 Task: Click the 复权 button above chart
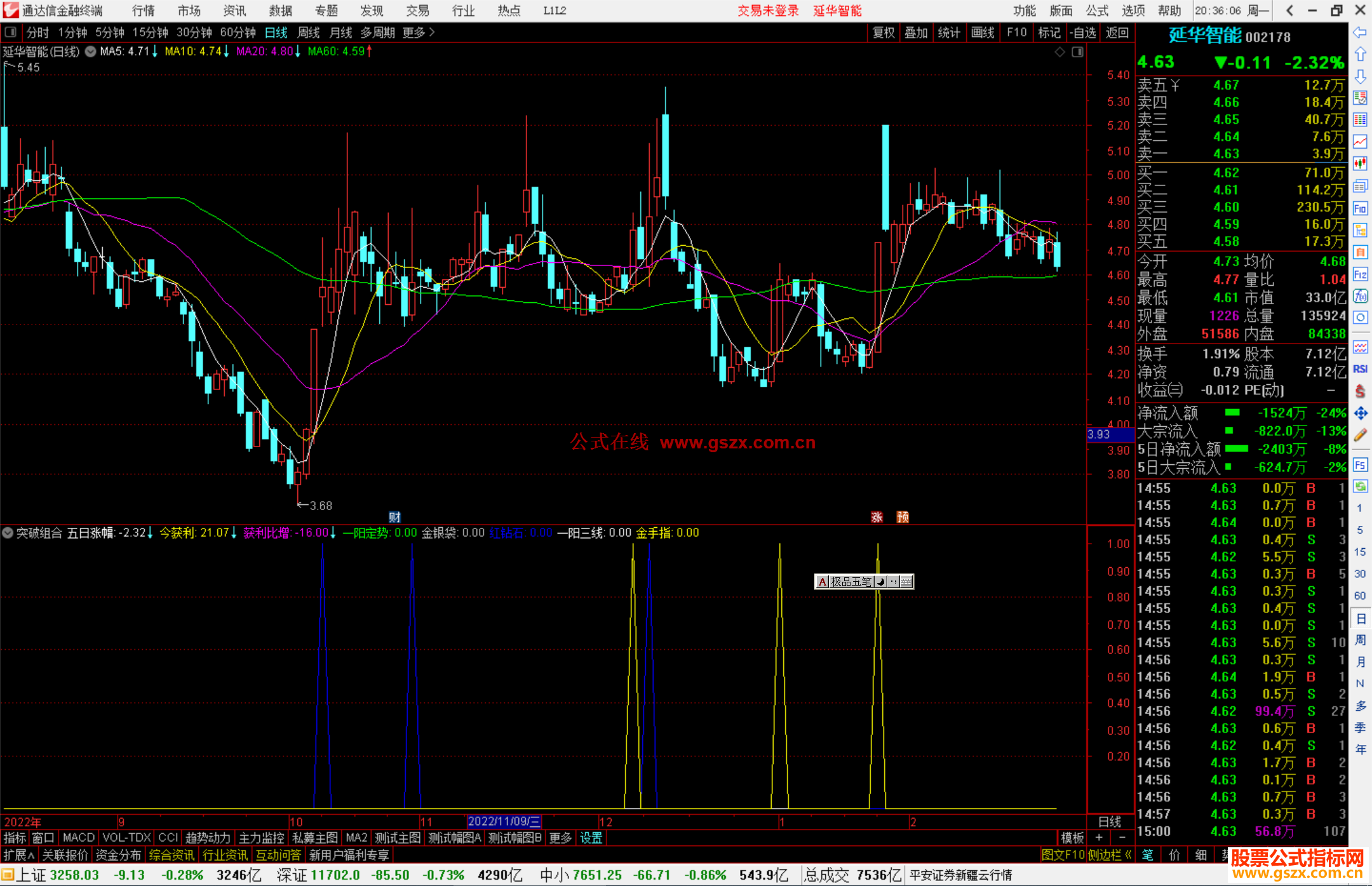pos(884,32)
